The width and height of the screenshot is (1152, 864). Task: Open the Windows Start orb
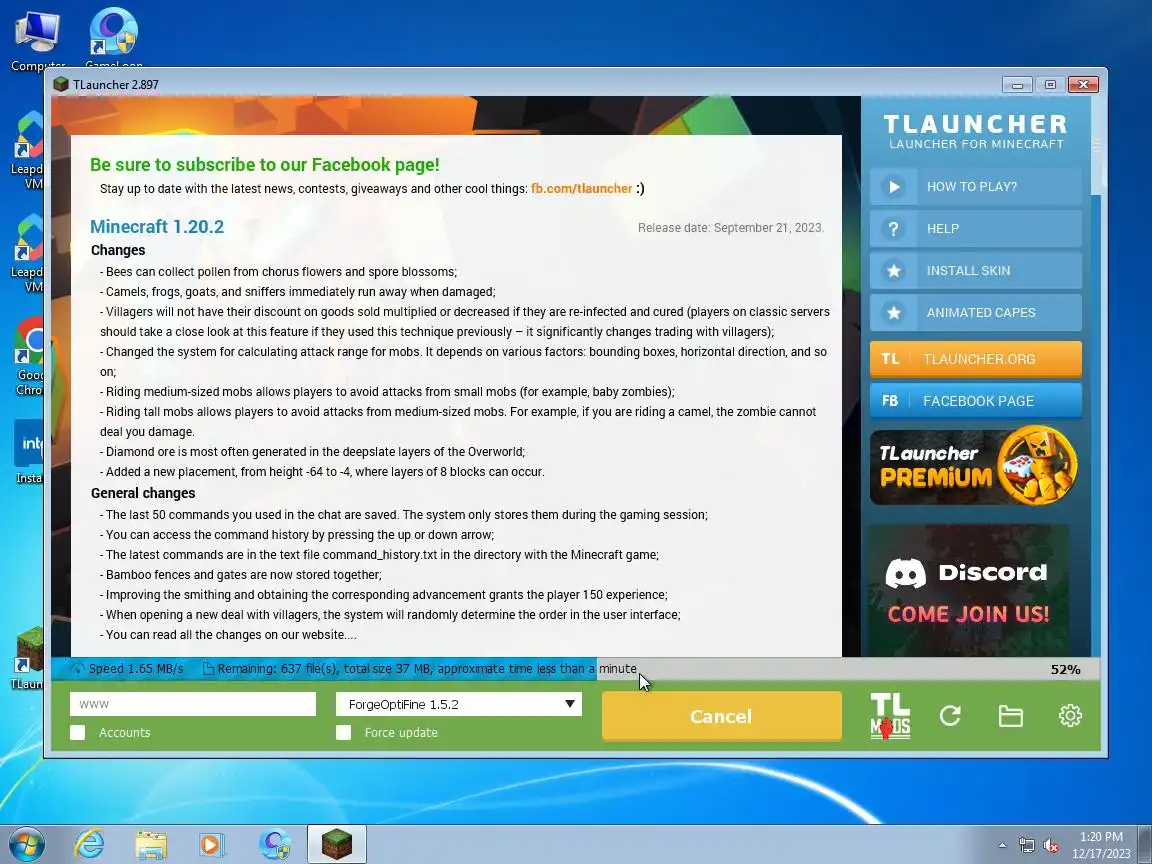(x=26, y=845)
